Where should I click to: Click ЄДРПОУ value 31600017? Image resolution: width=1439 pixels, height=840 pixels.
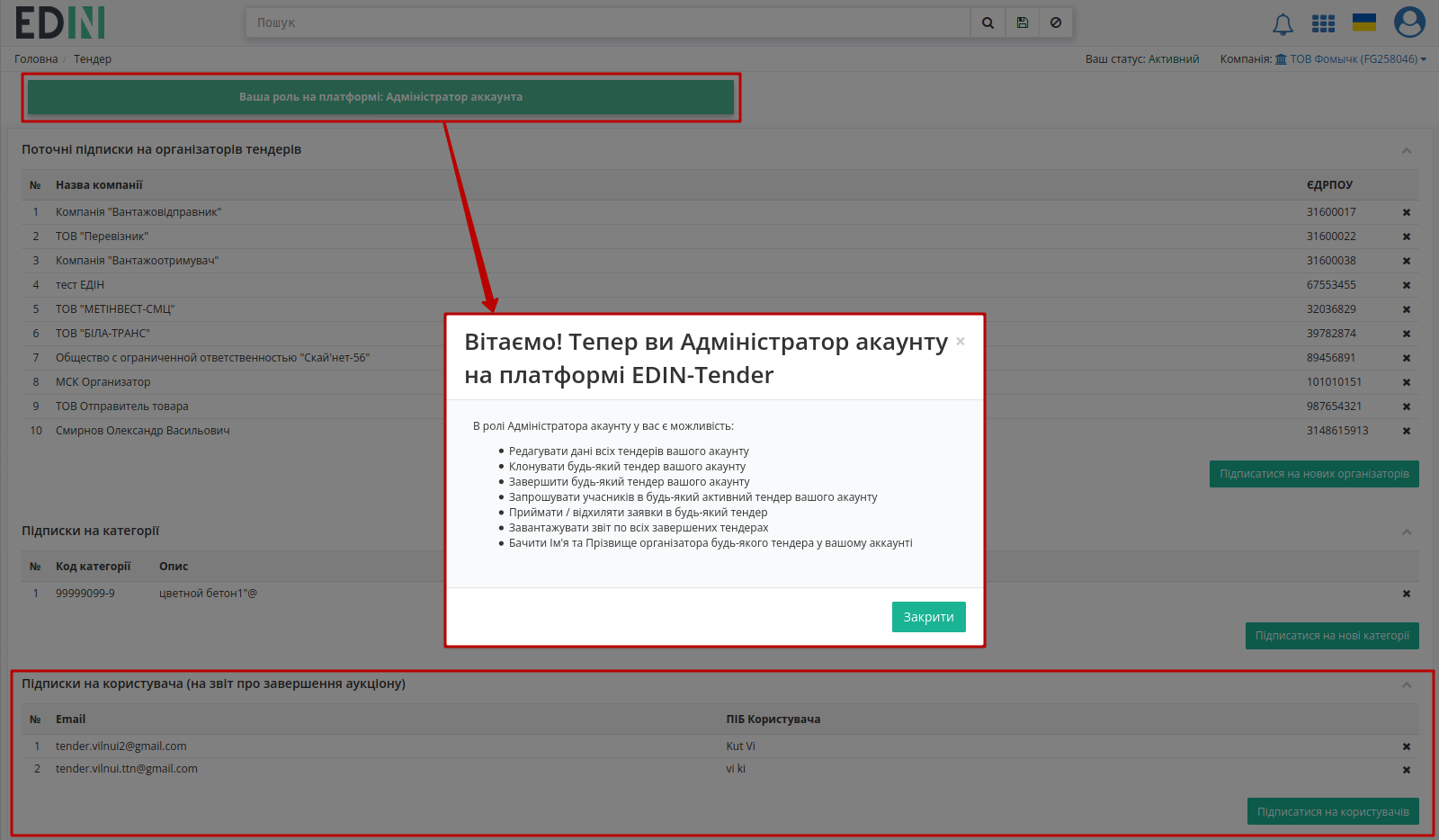(x=1331, y=212)
